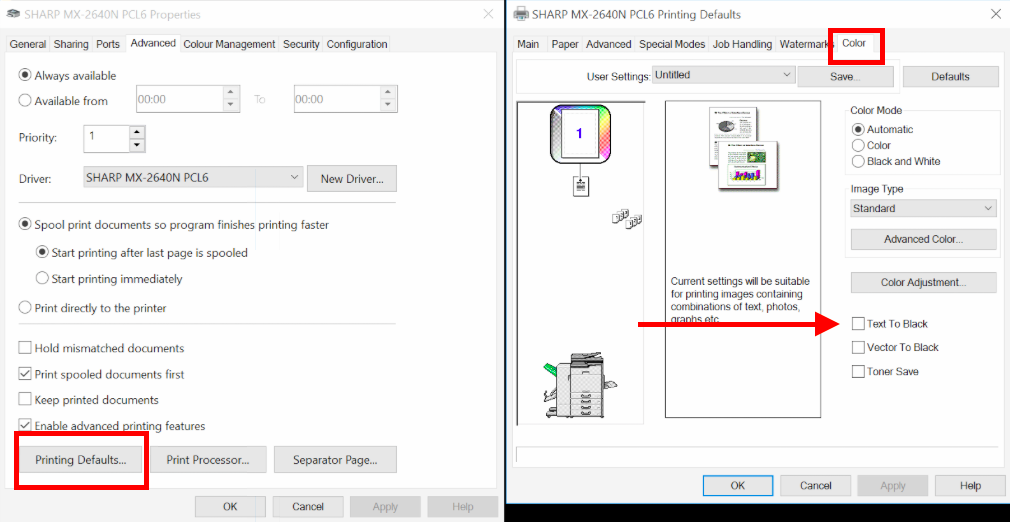Click the Save... button for user settings

[845, 77]
